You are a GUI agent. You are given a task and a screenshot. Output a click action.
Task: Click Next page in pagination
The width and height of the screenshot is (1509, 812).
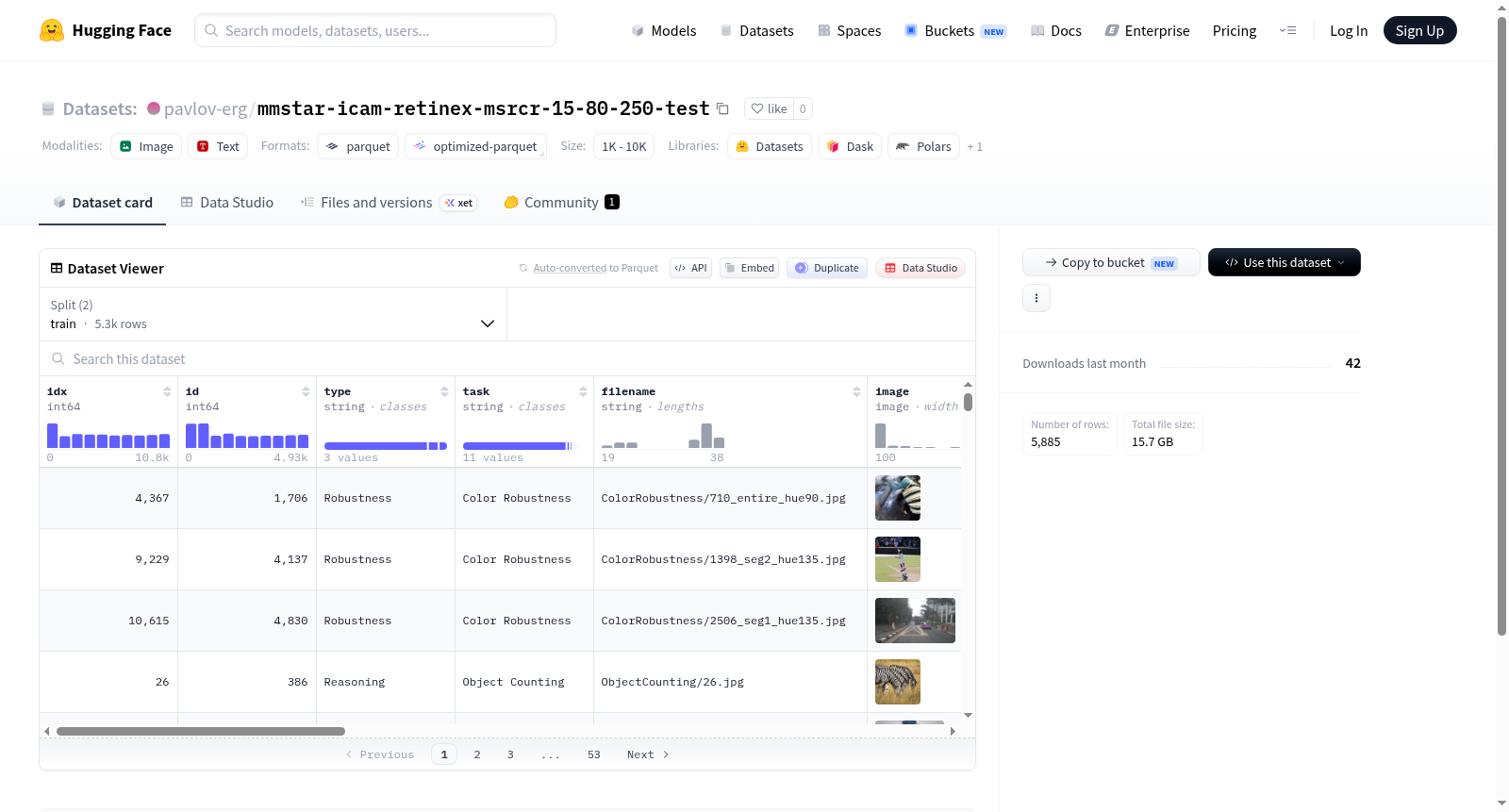[x=648, y=754]
